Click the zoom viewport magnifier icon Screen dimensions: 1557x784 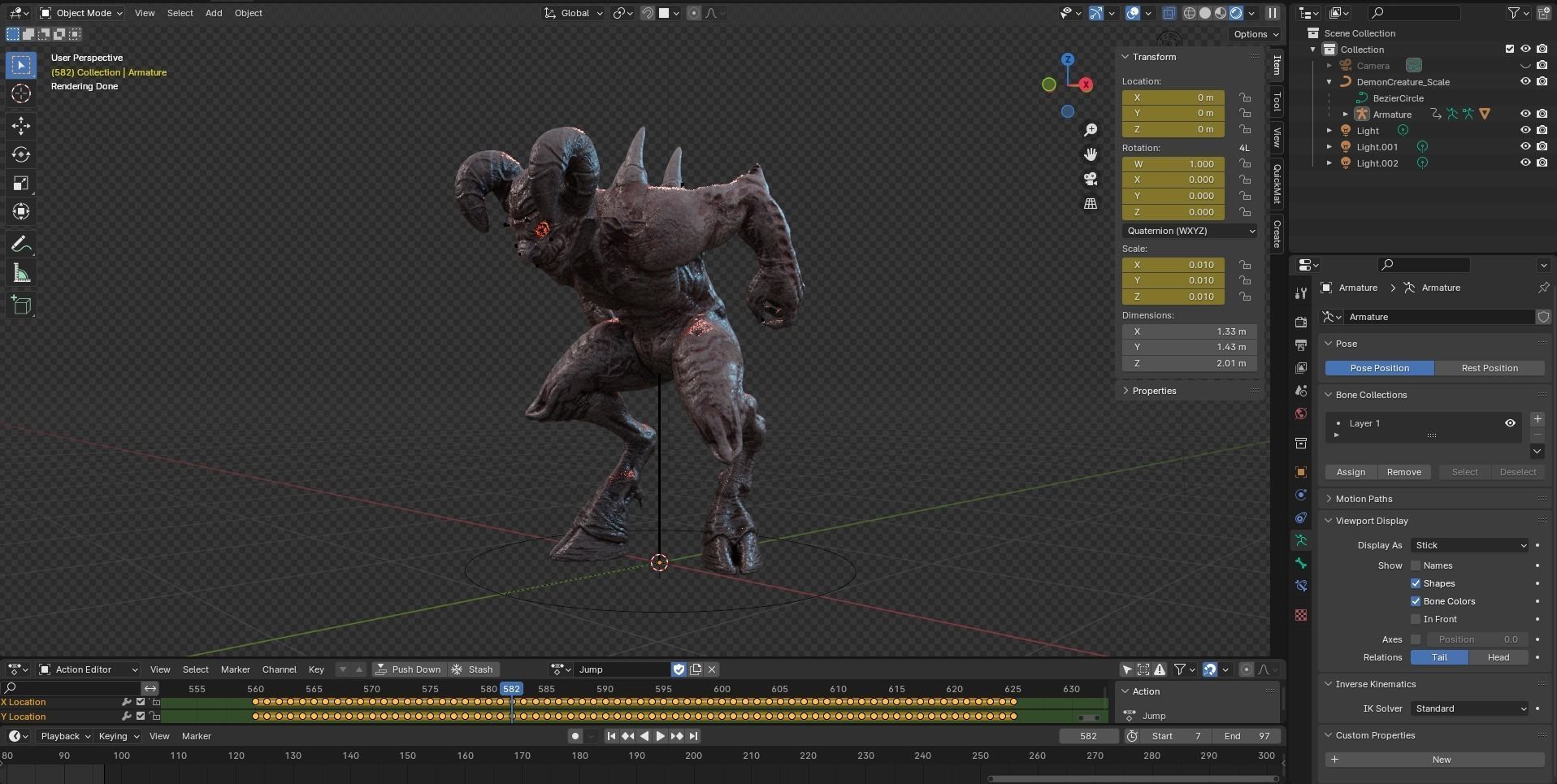[x=1091, y=130]
